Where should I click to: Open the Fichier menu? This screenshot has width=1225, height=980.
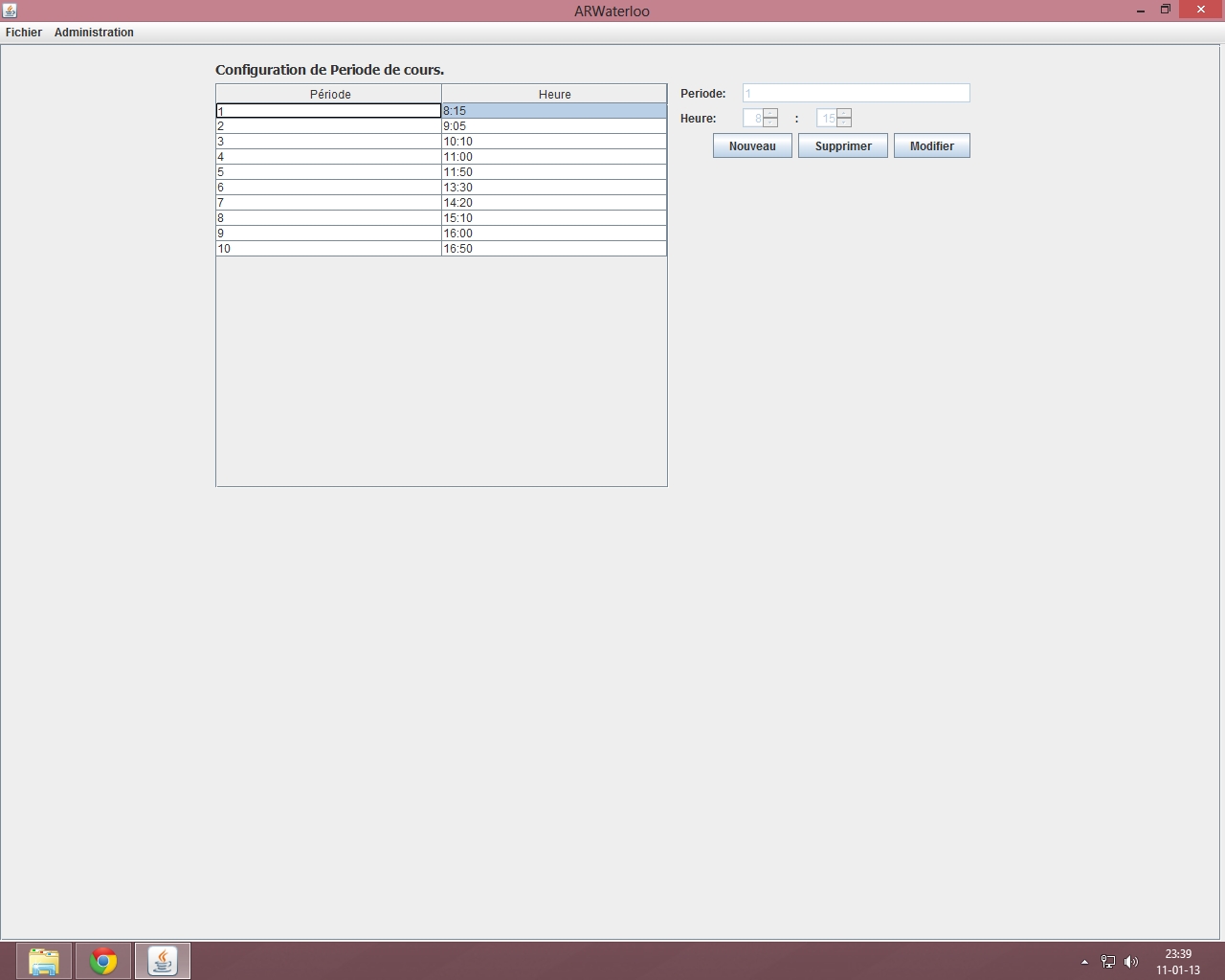coord(24,33)
